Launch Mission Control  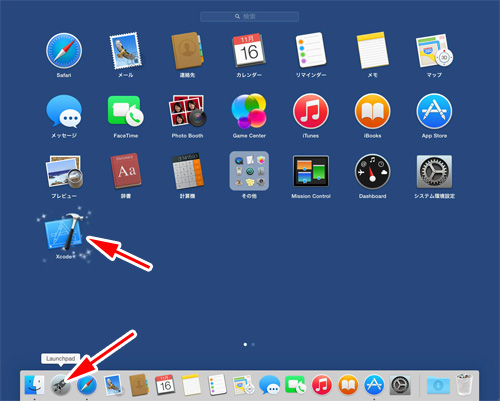(311, 171)
